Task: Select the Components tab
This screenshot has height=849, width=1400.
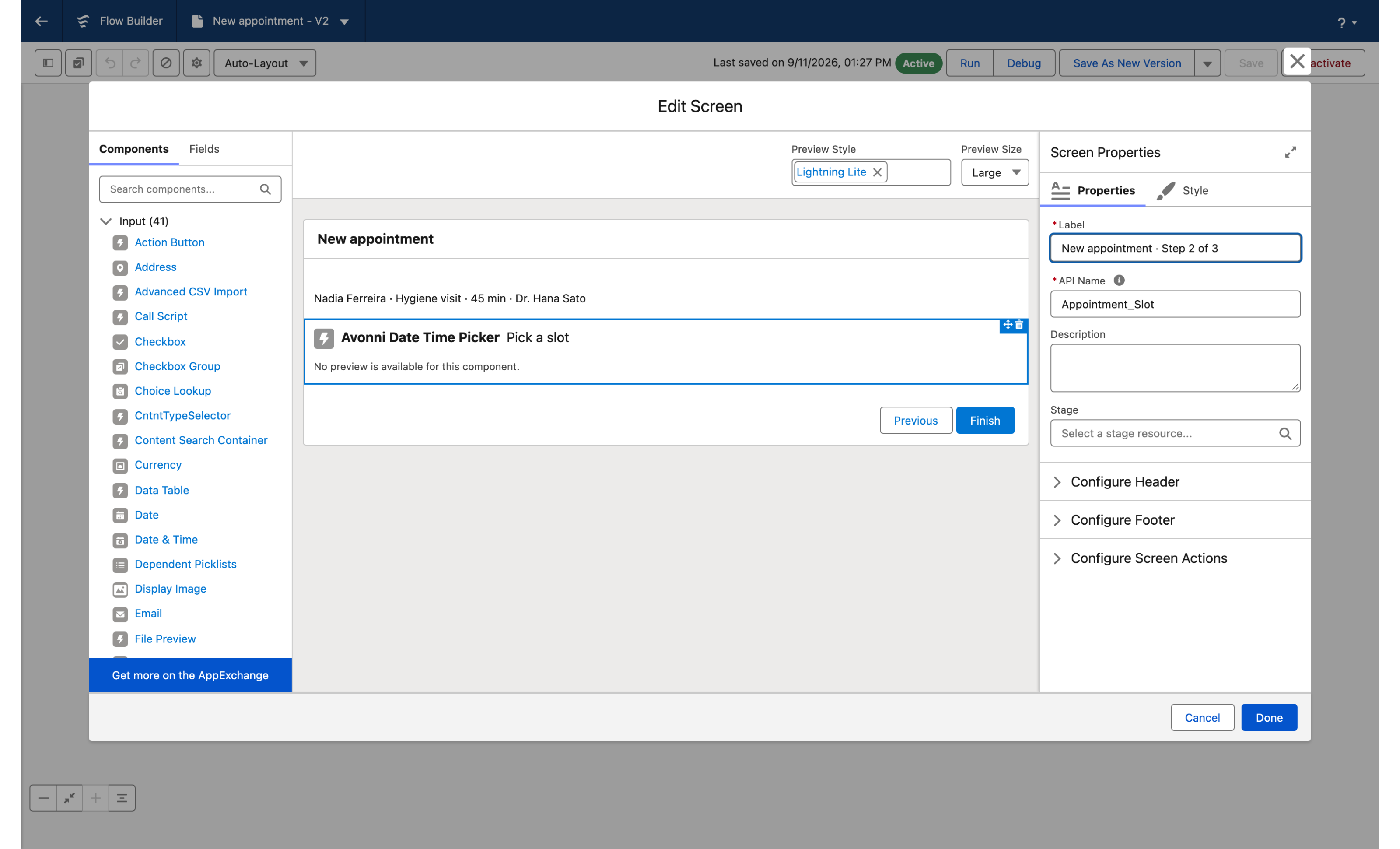Action: pos(133,149)
